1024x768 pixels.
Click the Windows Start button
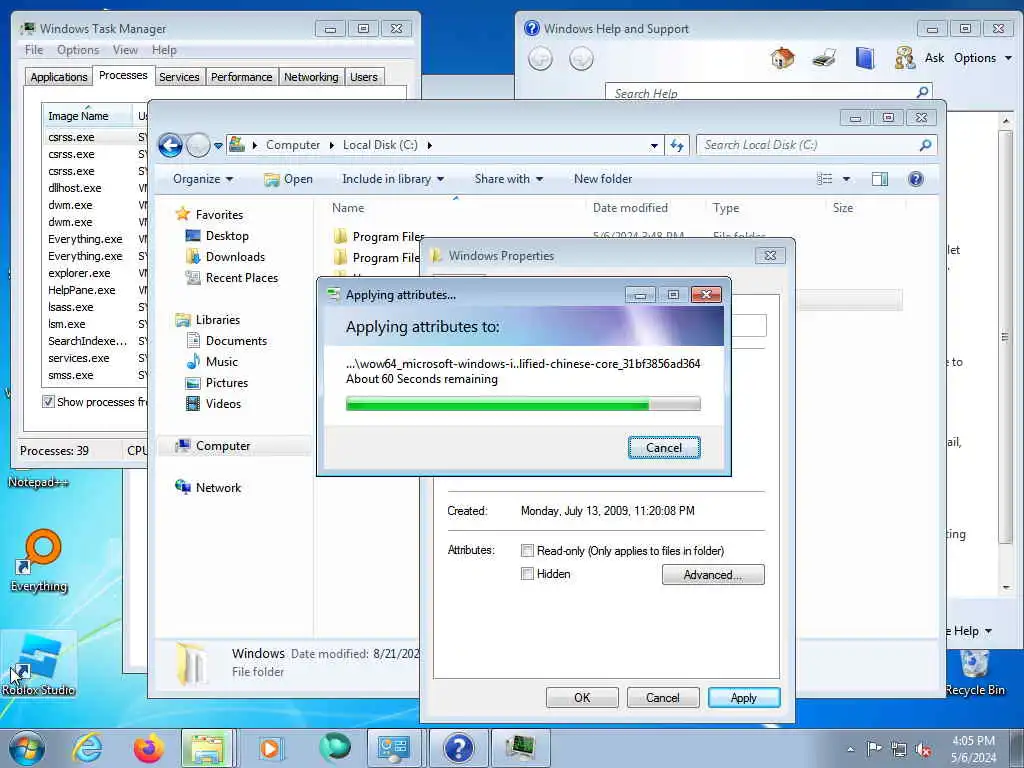click(27, 748)
